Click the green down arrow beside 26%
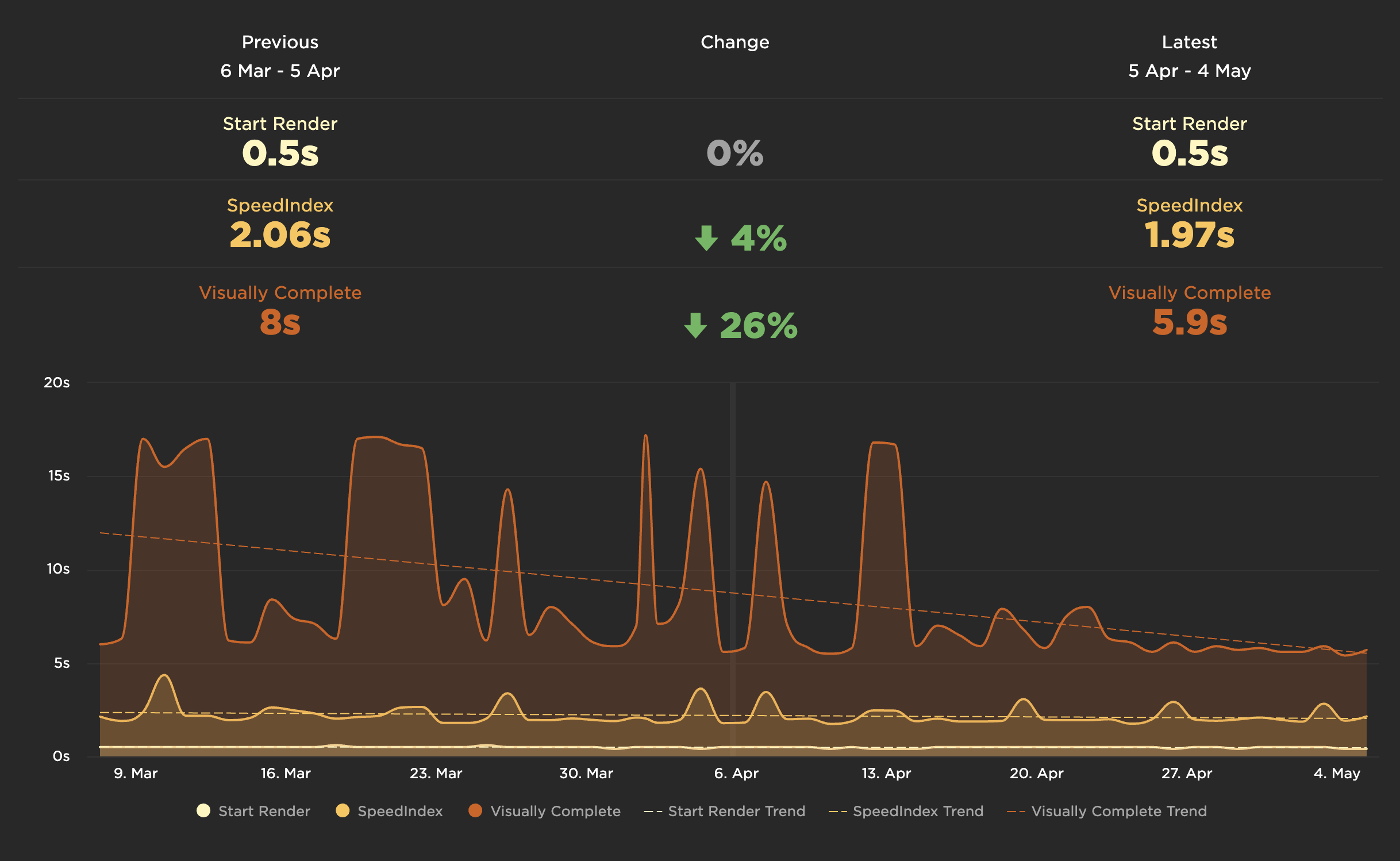Viewport: 1400px width, 861px height. [695, 325]
